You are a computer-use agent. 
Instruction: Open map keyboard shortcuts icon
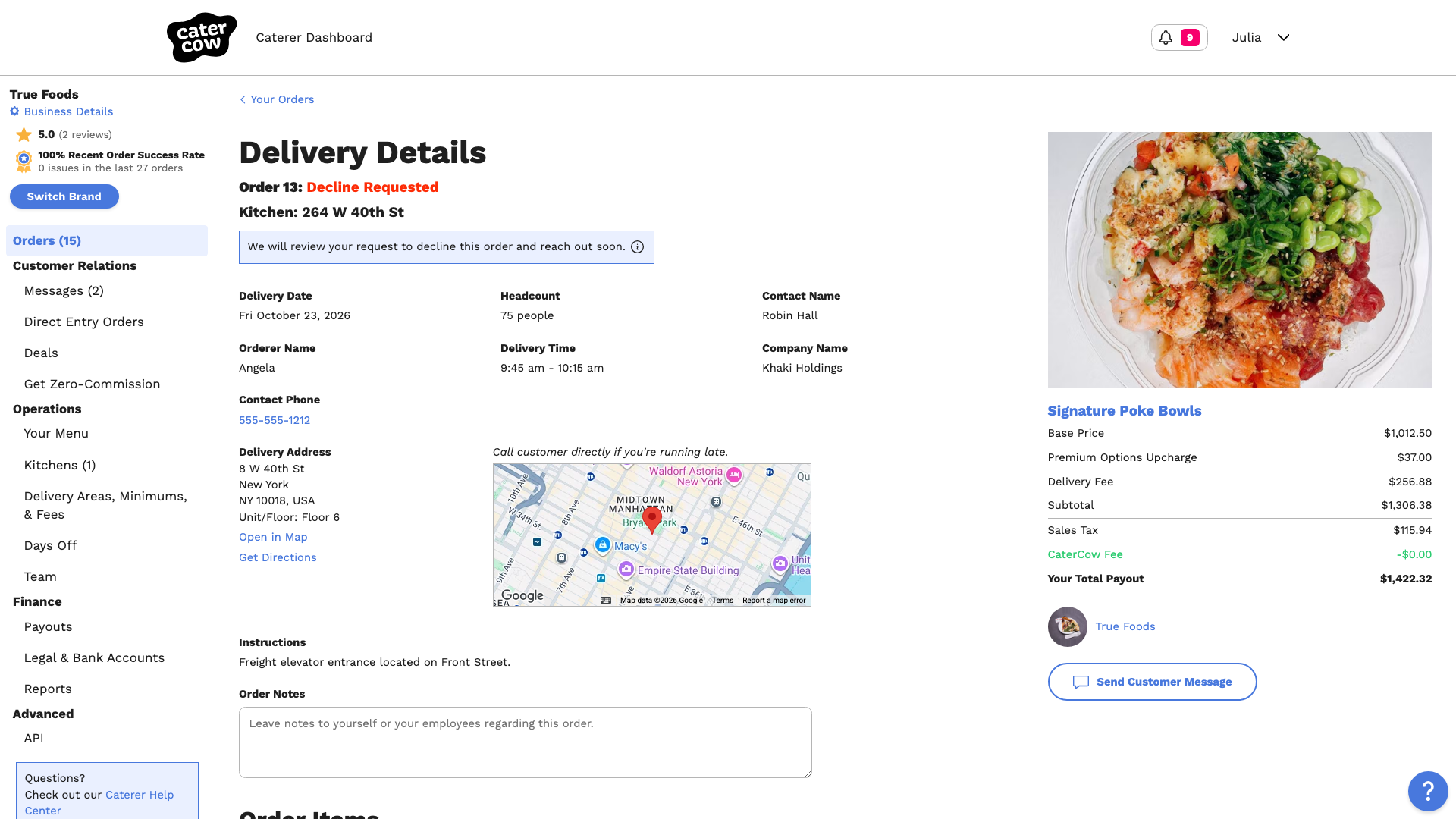(x=606, y=600)
